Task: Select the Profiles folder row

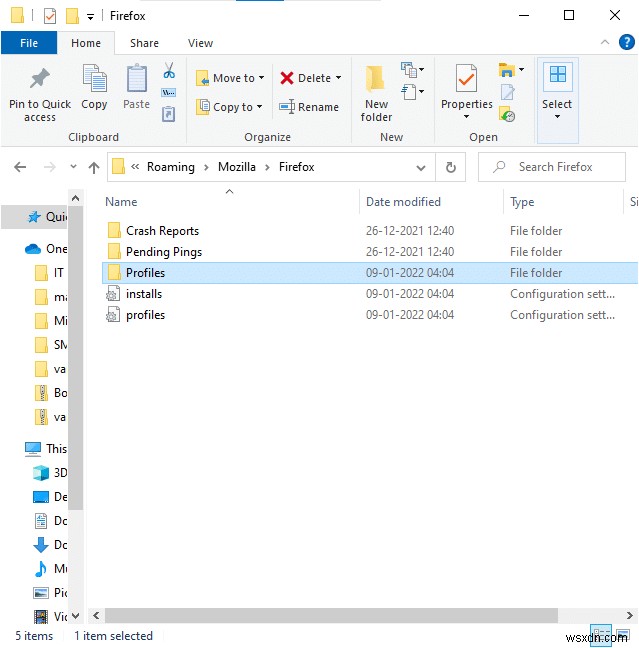Action: (370, 273)
